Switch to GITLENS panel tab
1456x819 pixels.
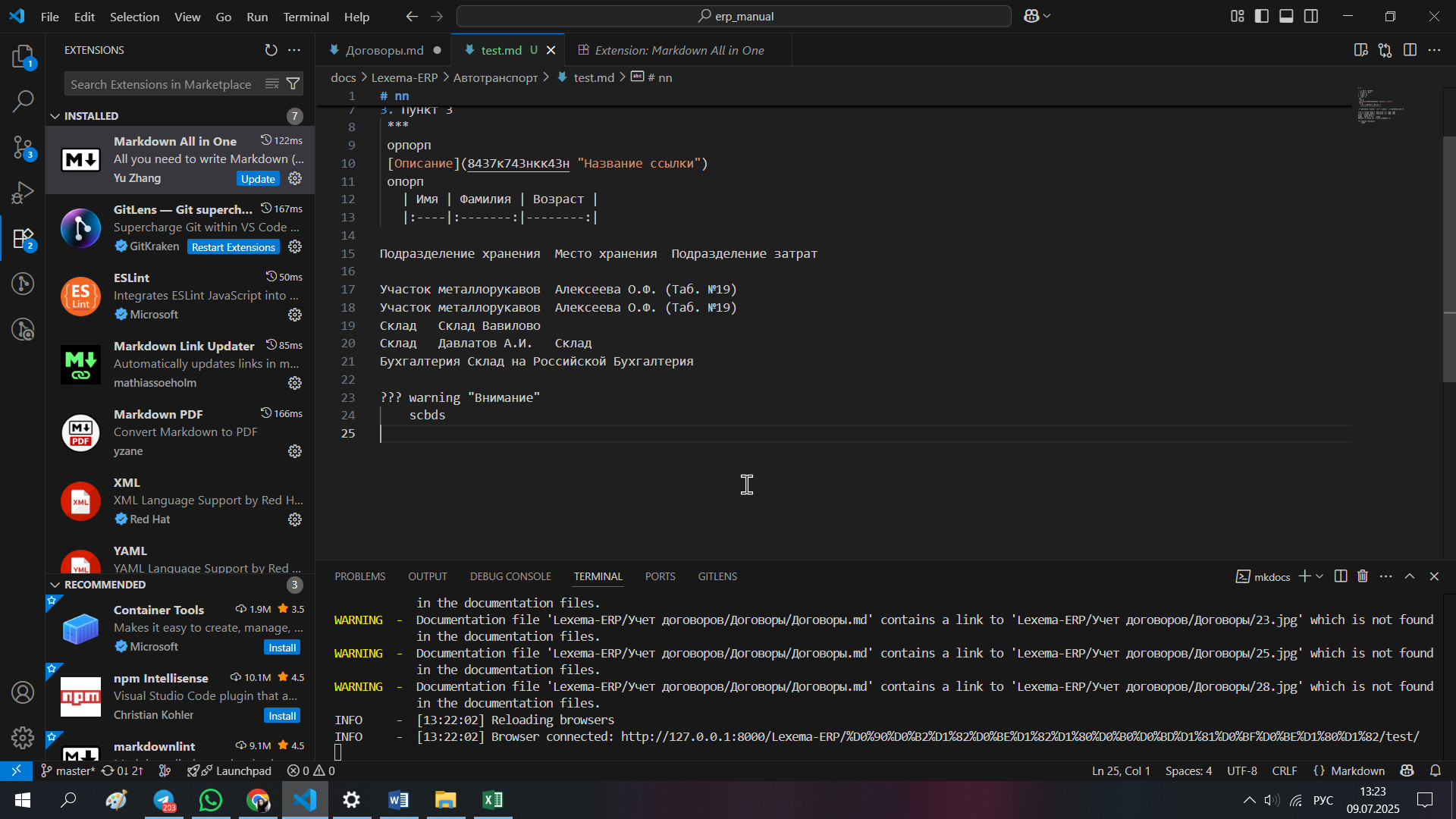click(717, 576)
